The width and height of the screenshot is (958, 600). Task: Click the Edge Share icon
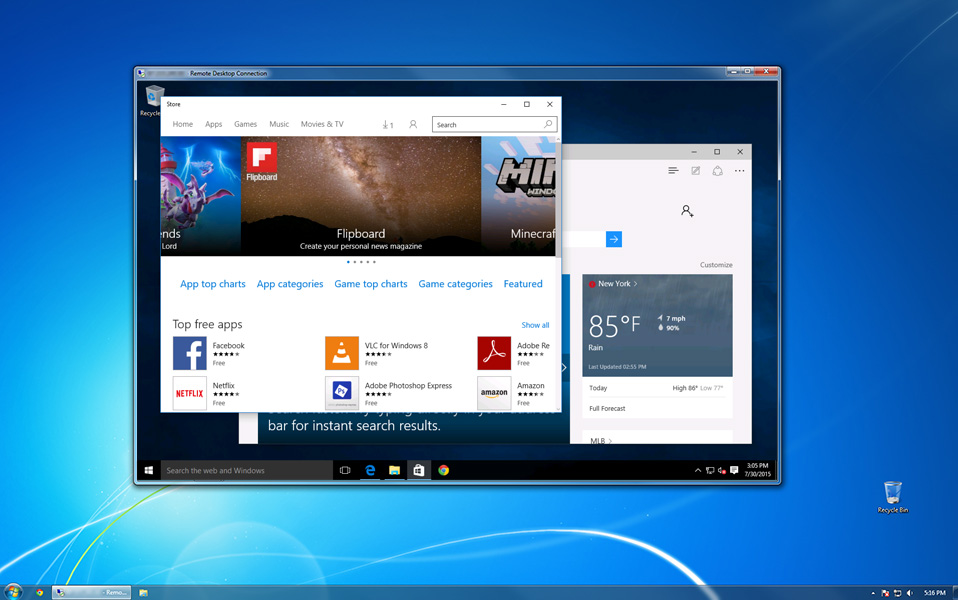coord(717,171)
